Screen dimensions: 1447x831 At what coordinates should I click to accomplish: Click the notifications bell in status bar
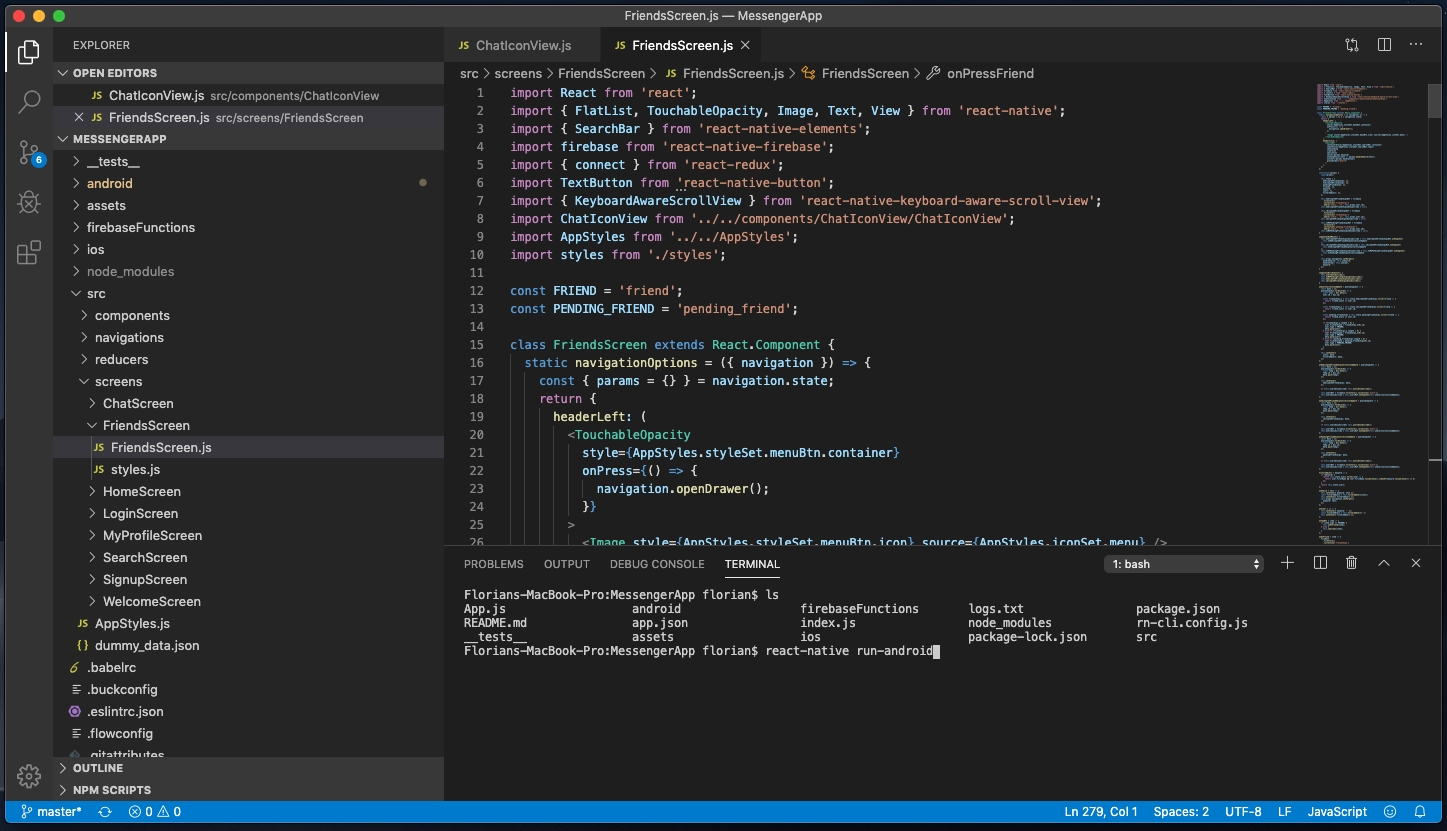[x=1420, y=812]
